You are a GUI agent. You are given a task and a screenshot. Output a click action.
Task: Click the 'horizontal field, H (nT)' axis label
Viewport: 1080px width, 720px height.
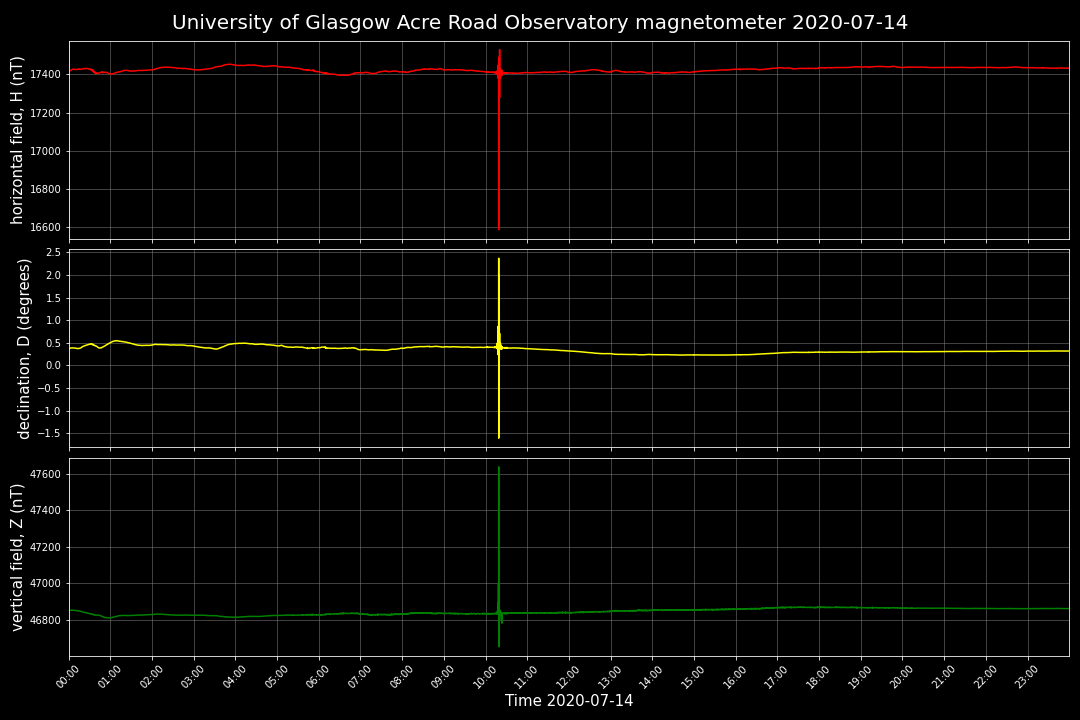click(x=17, y=141)
